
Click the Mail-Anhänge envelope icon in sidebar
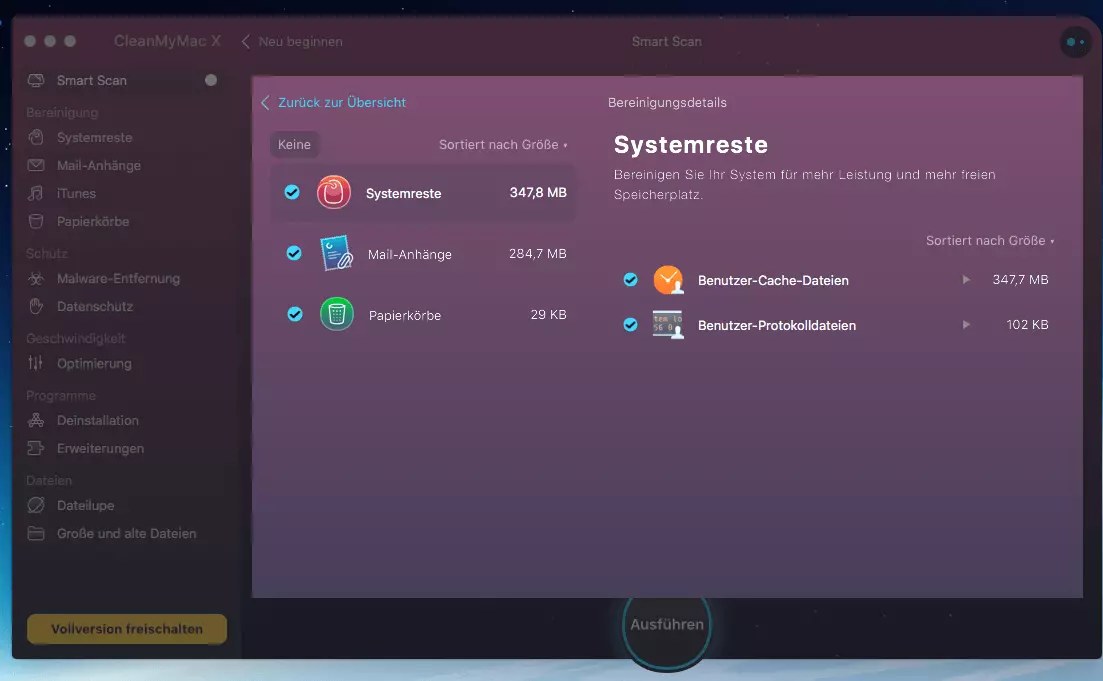(x=36, y=165)
